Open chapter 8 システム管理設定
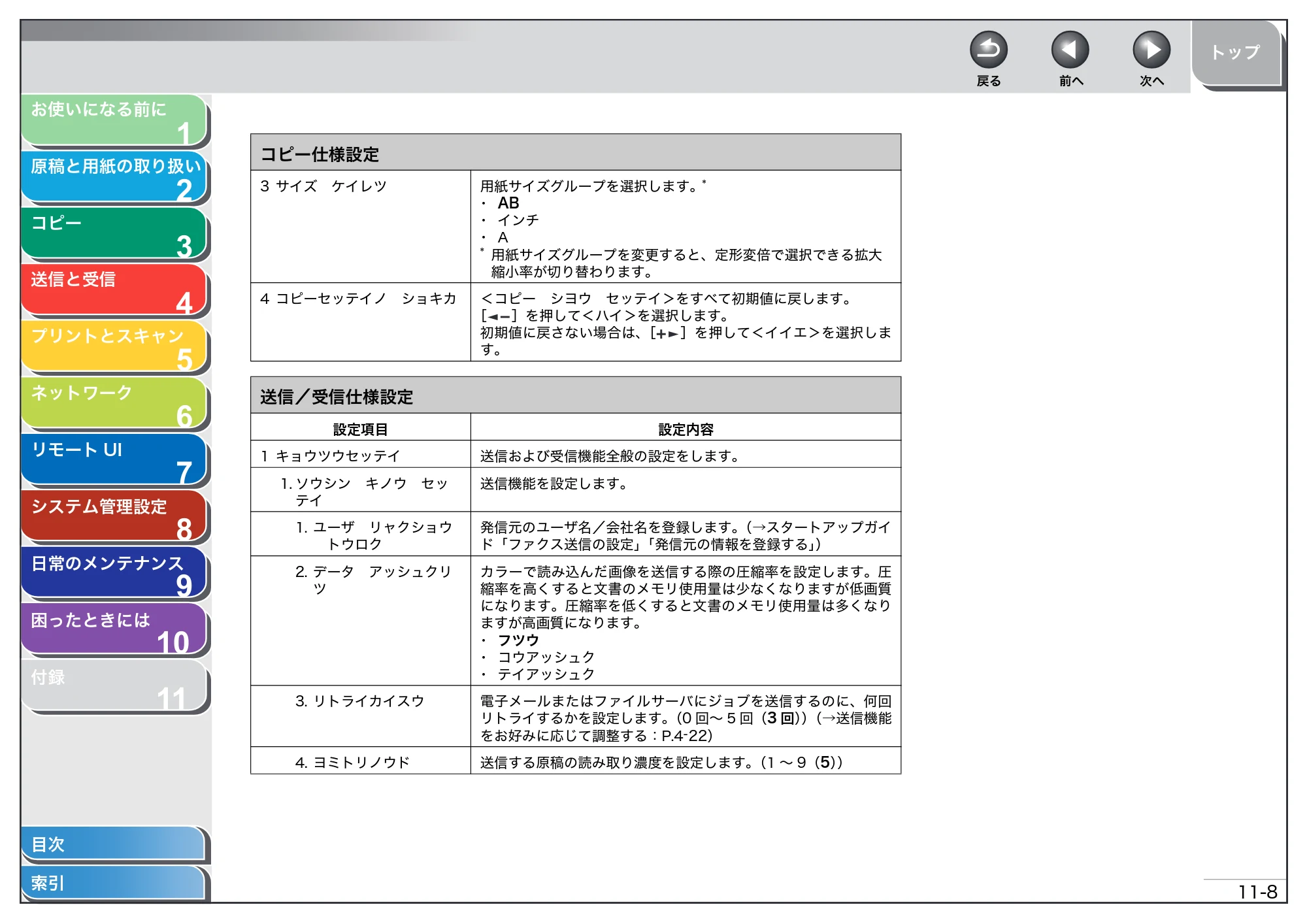Image resolution: width=1307 pixels, height=924 pixels. [114, 516]
